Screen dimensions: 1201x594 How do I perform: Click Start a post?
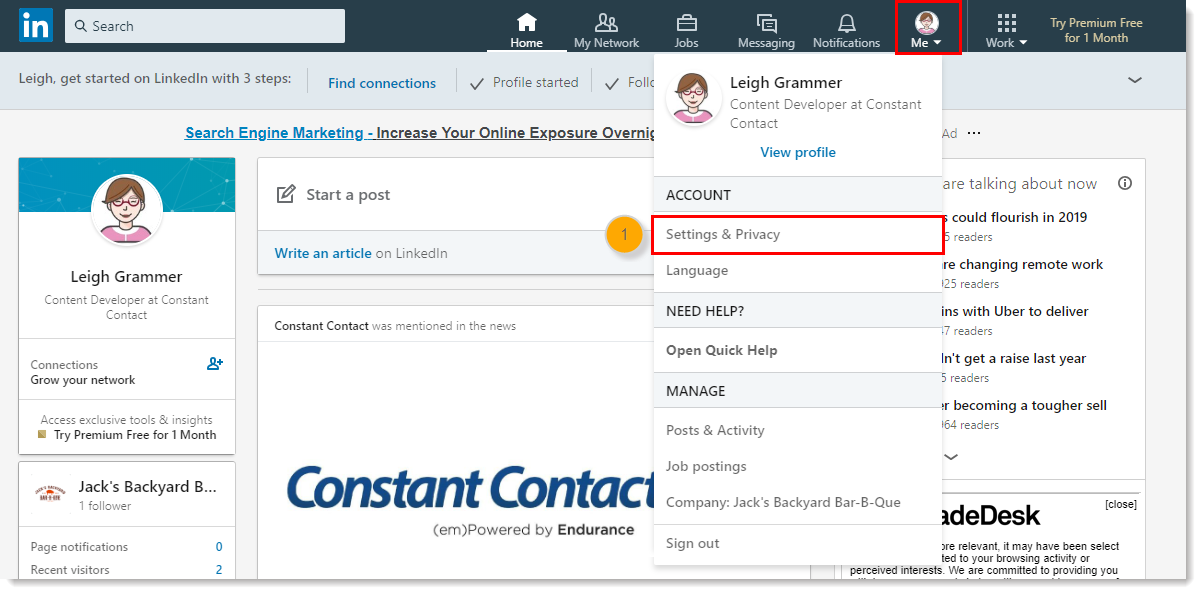point(347,195)
